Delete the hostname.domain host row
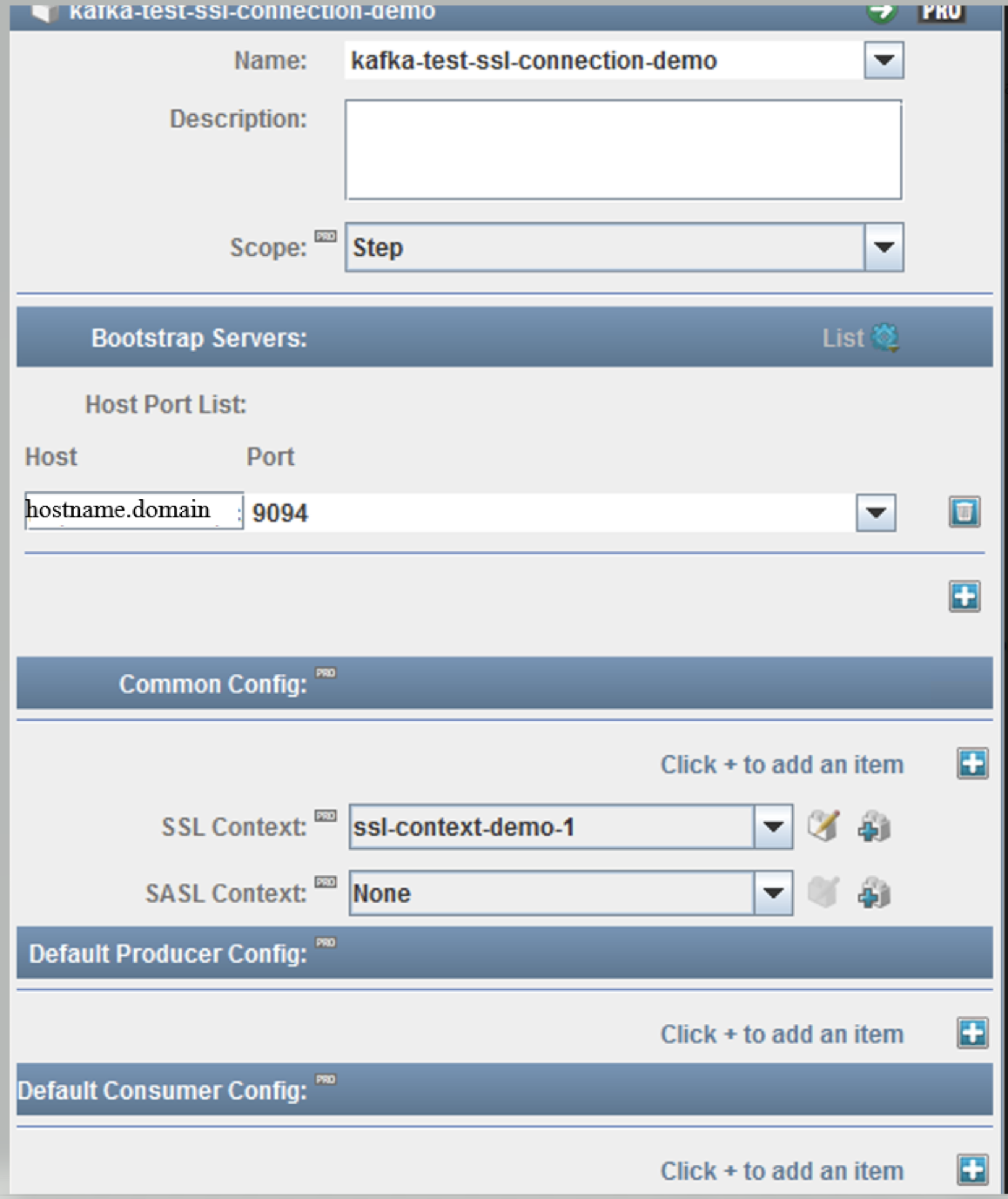 click(964, 511)
